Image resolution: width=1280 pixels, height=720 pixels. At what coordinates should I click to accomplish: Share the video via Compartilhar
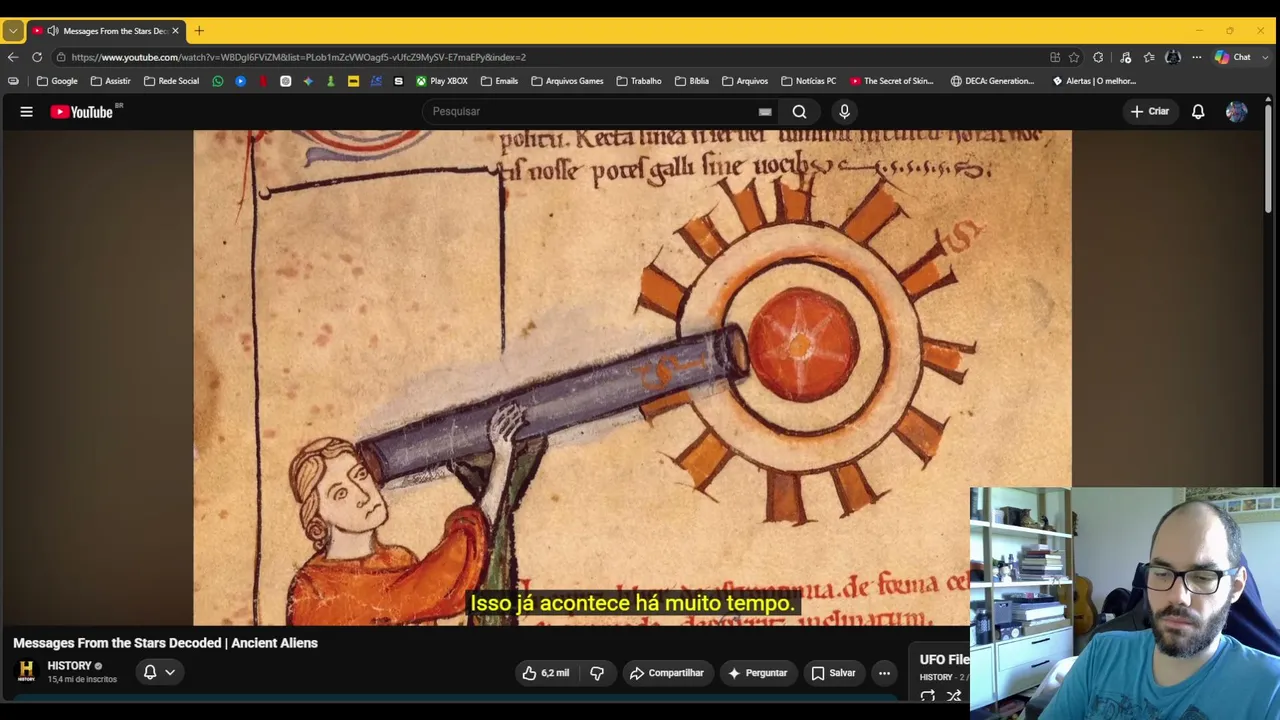point(666,673)
